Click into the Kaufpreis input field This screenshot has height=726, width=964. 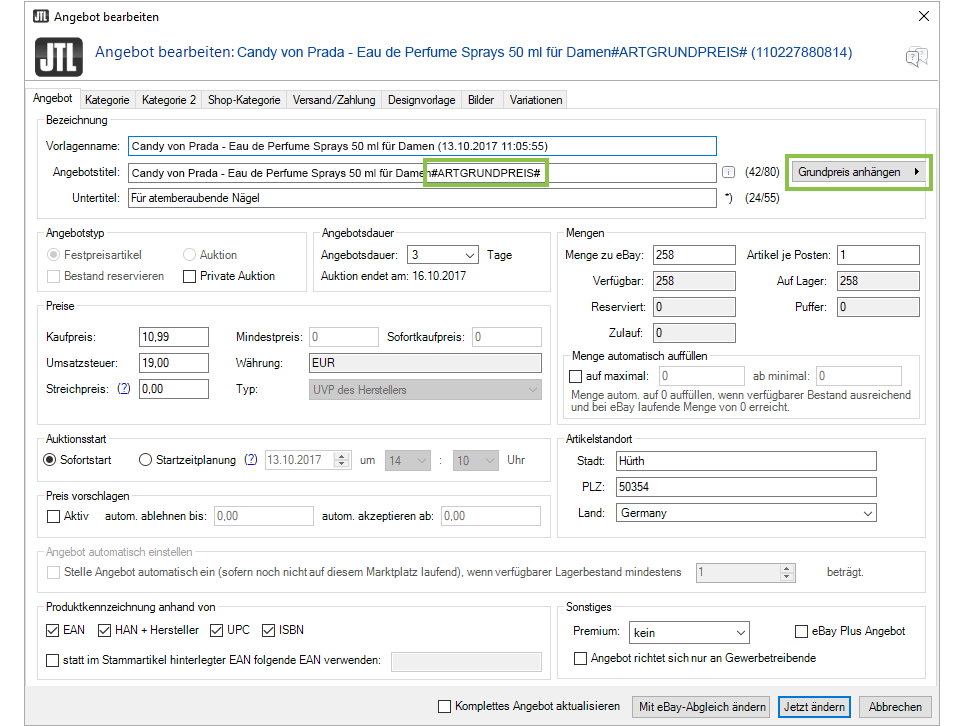pyautogui.click(x=174, y=337)
